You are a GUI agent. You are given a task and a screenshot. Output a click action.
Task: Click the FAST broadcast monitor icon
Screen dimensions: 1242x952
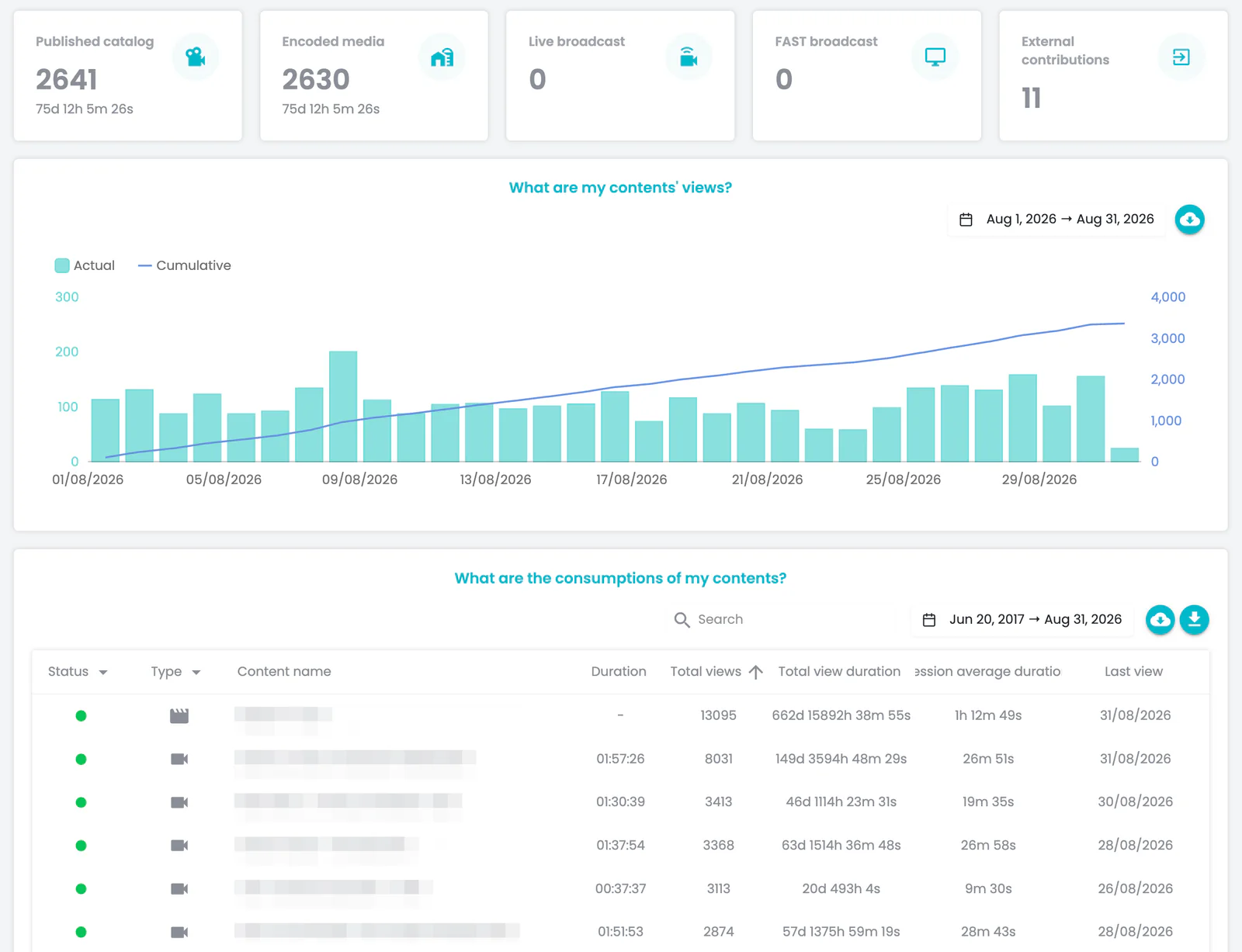pyautogui.click(x=935, y=57)
